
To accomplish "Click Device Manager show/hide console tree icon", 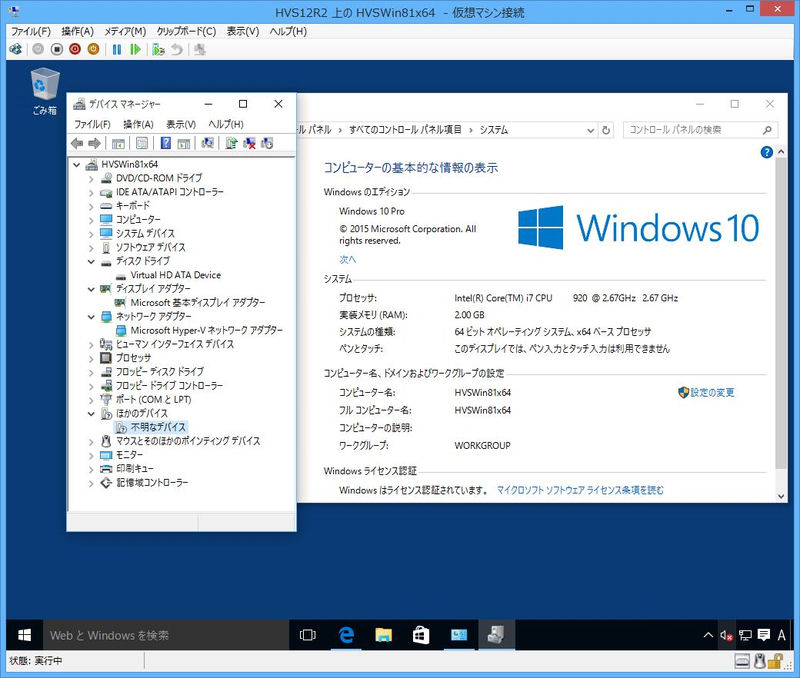I will tap(118, 143).
